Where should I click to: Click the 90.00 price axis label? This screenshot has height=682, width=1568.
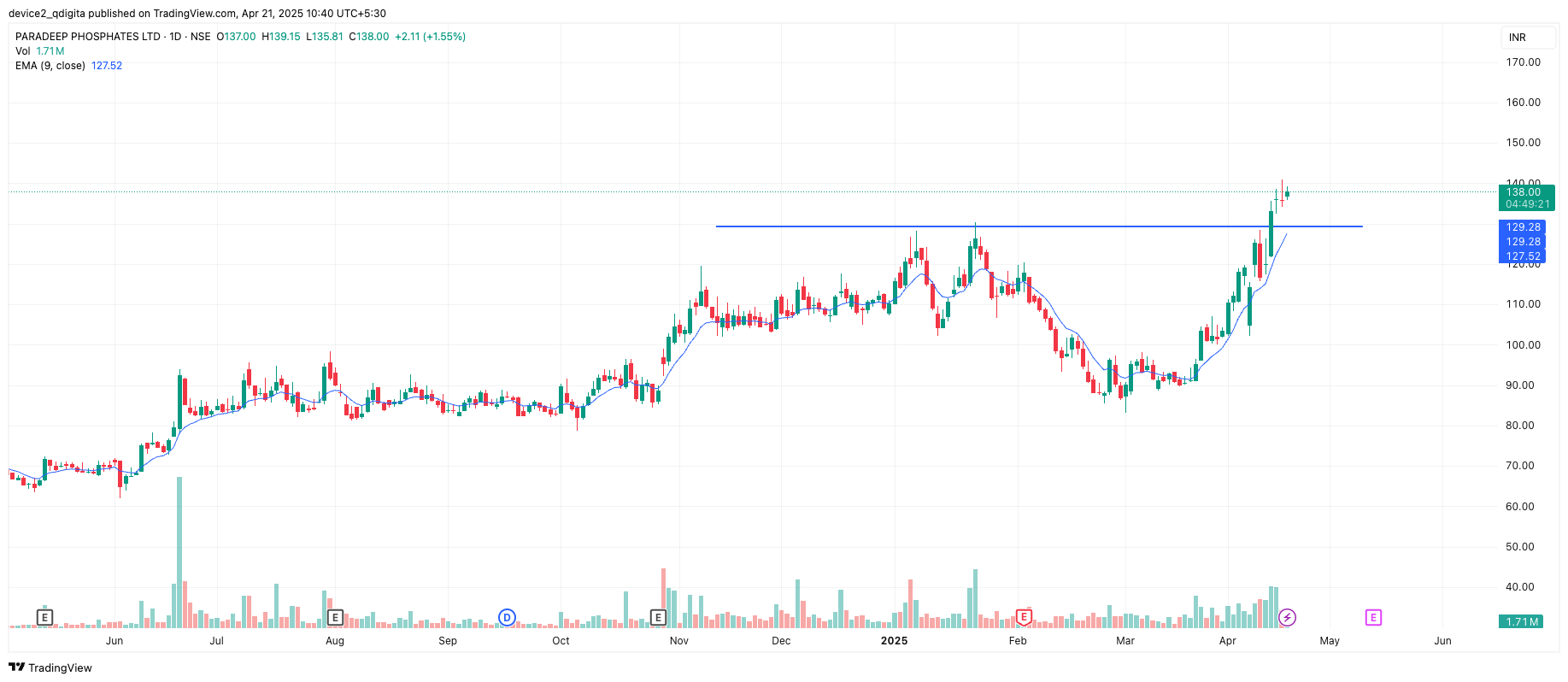[1520, 385]
